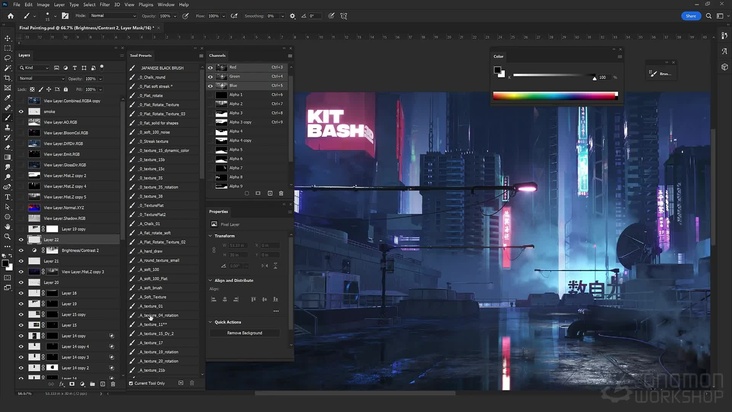Viewport: 732px width, 412px height.
Task: Select the _0_Chalk_round tool preset
Action: 152,77
